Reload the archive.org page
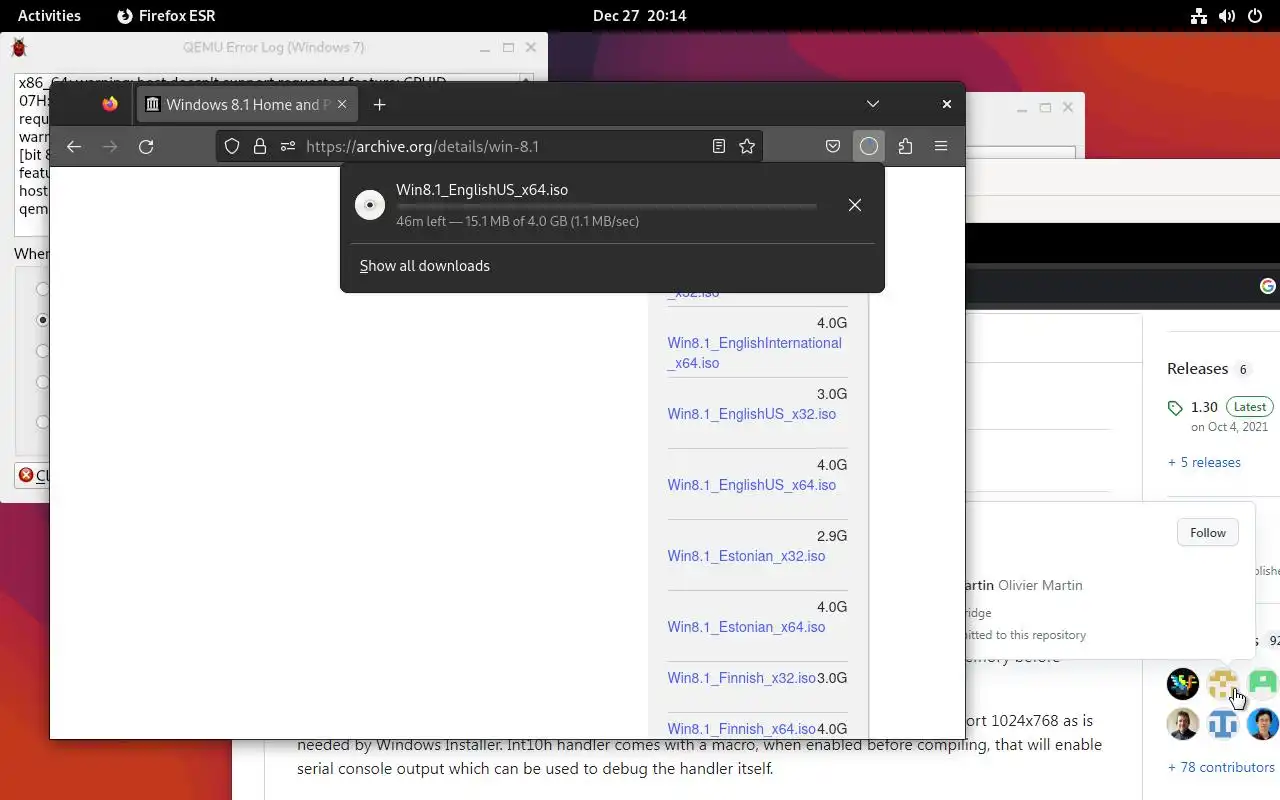This screenshot has width=1280, height=800. coord(146,146)
